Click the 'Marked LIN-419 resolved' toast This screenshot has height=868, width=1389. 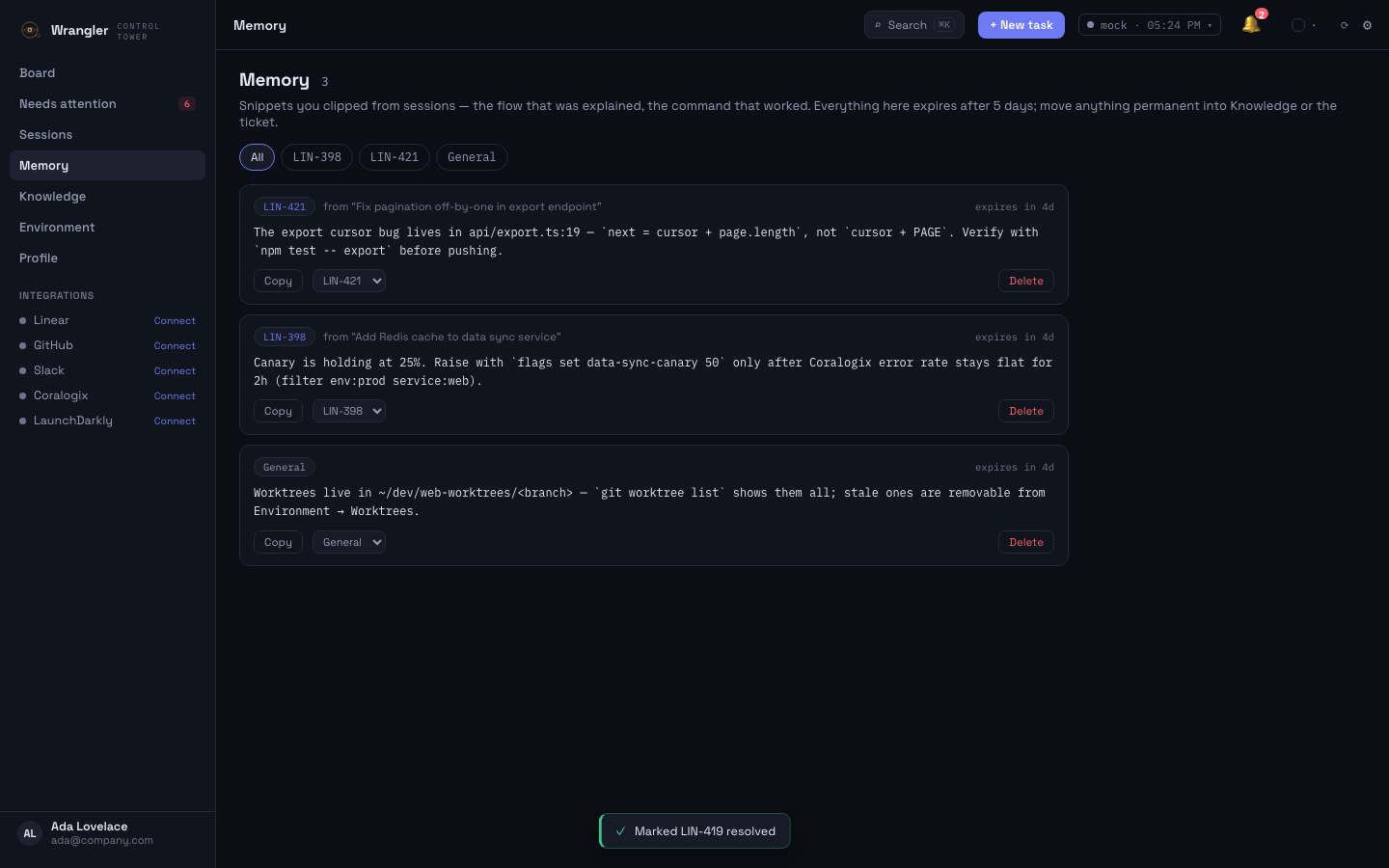tap(694, 831)
